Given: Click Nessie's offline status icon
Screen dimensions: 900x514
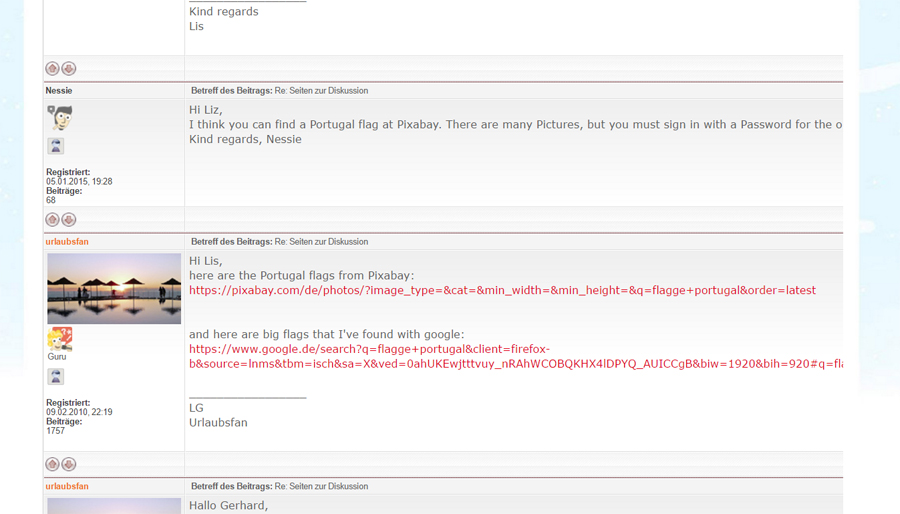Looking at the screenshot, I should click(x=56, y=146).
